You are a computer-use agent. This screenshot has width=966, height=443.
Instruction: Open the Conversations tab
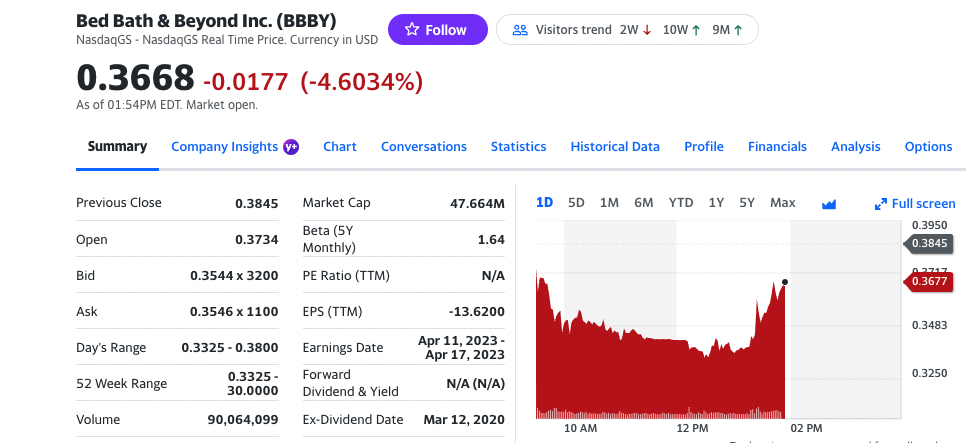tap(424, 147)
